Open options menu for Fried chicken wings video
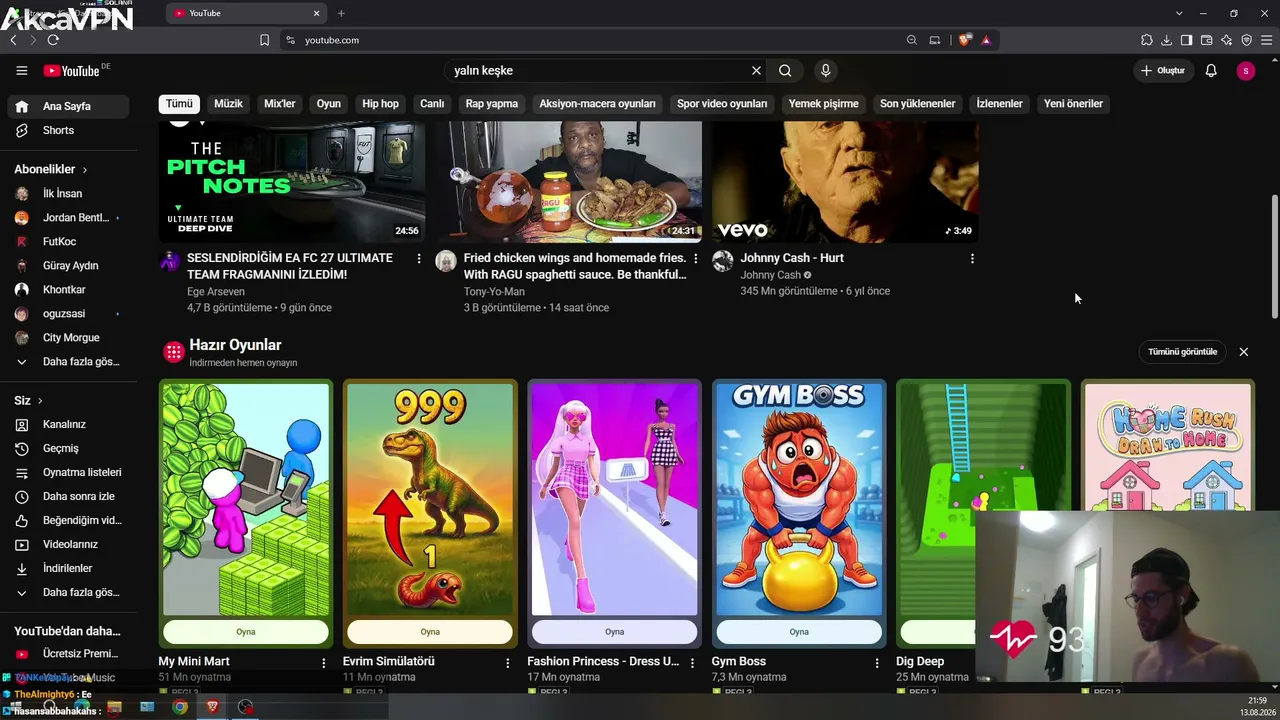1280x720 pixels. click(x=695, y=258)
